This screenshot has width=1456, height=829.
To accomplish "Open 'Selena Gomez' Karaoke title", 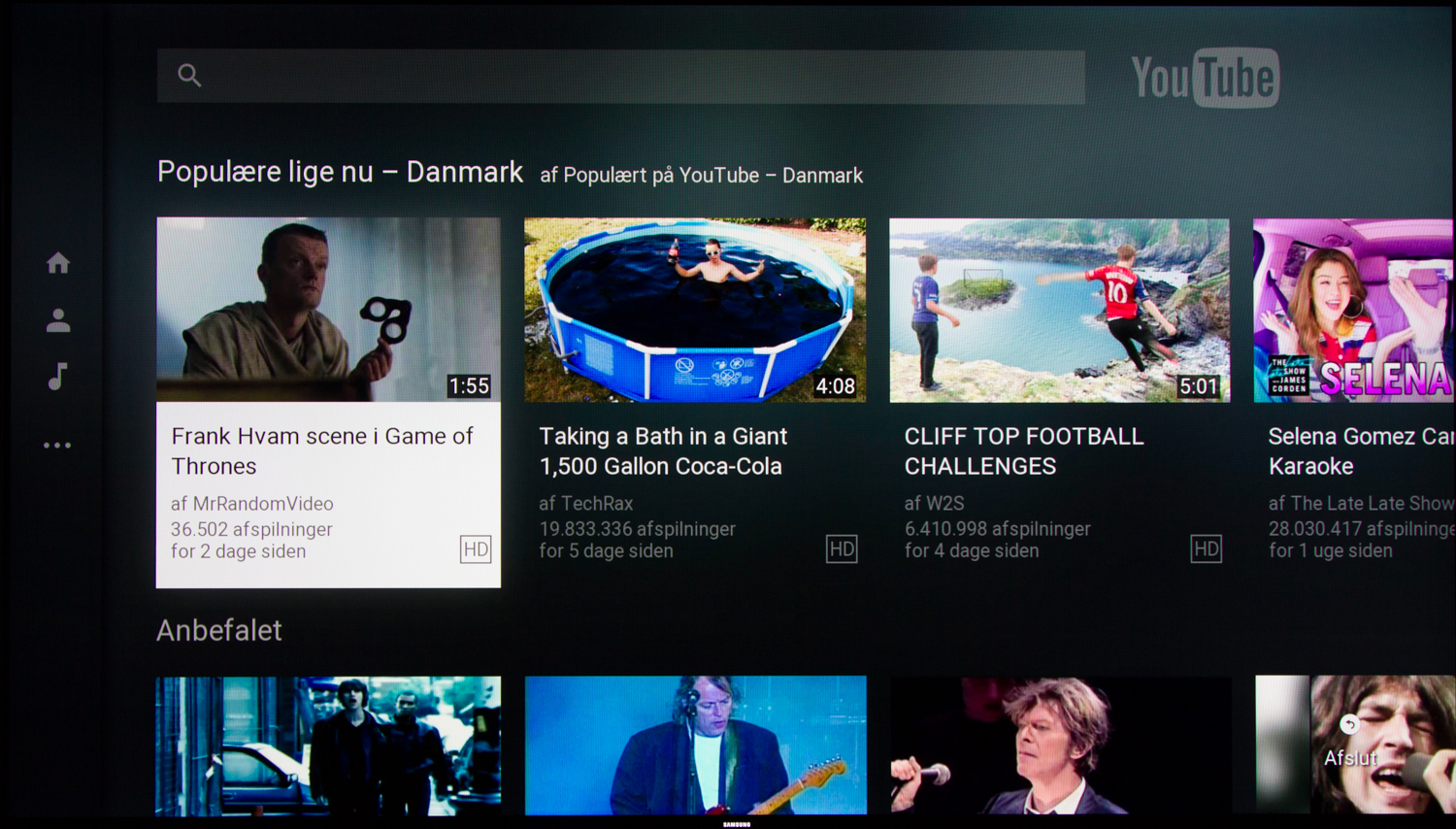I will click(1361, 450).
